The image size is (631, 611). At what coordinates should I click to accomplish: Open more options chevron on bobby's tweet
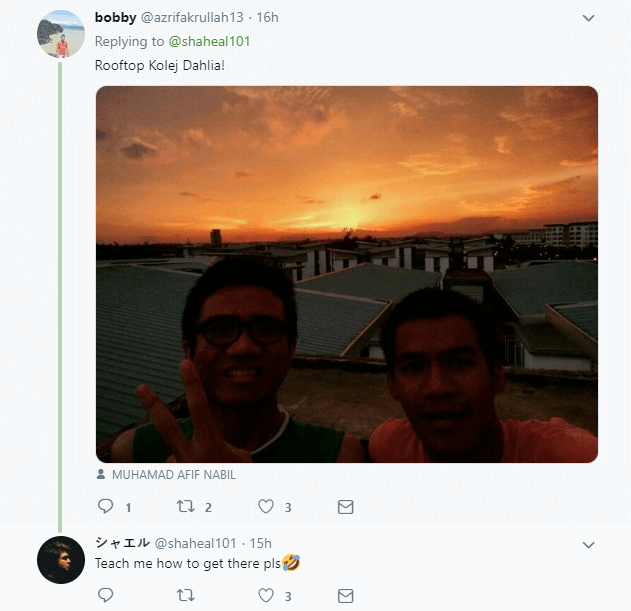pos(588,18)
